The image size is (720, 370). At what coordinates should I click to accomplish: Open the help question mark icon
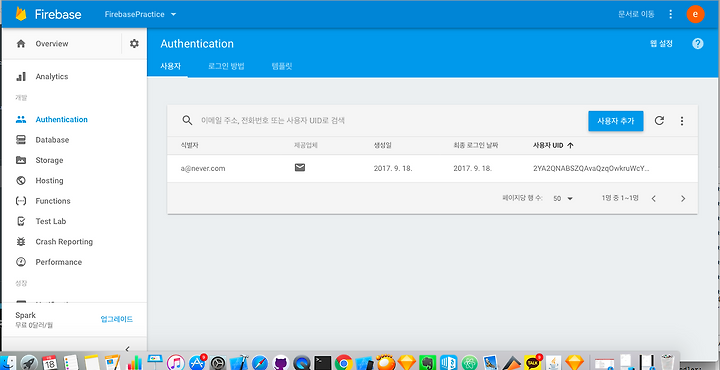698,44
